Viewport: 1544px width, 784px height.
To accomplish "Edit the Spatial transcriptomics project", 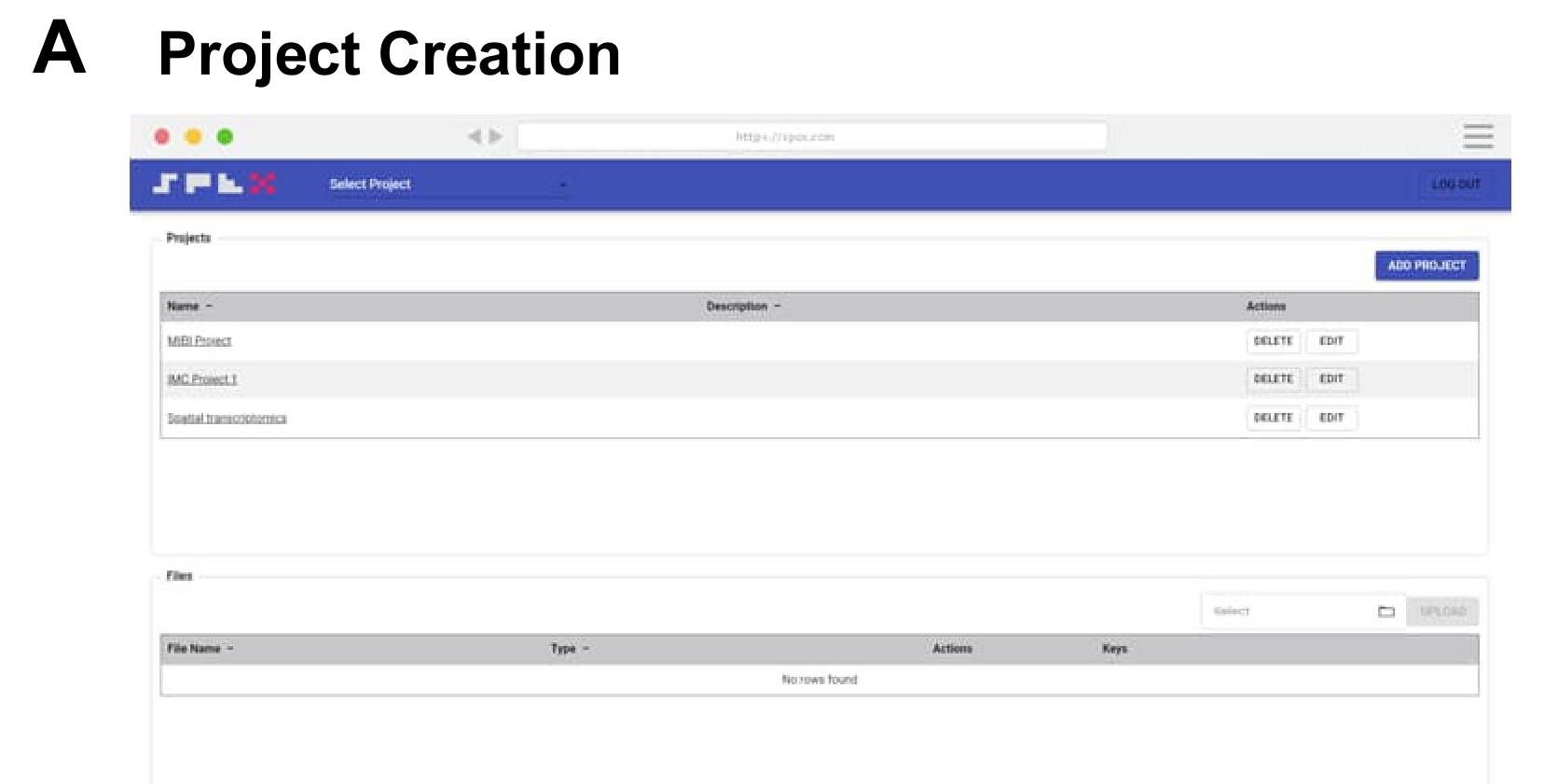I will pos(1331,418).
